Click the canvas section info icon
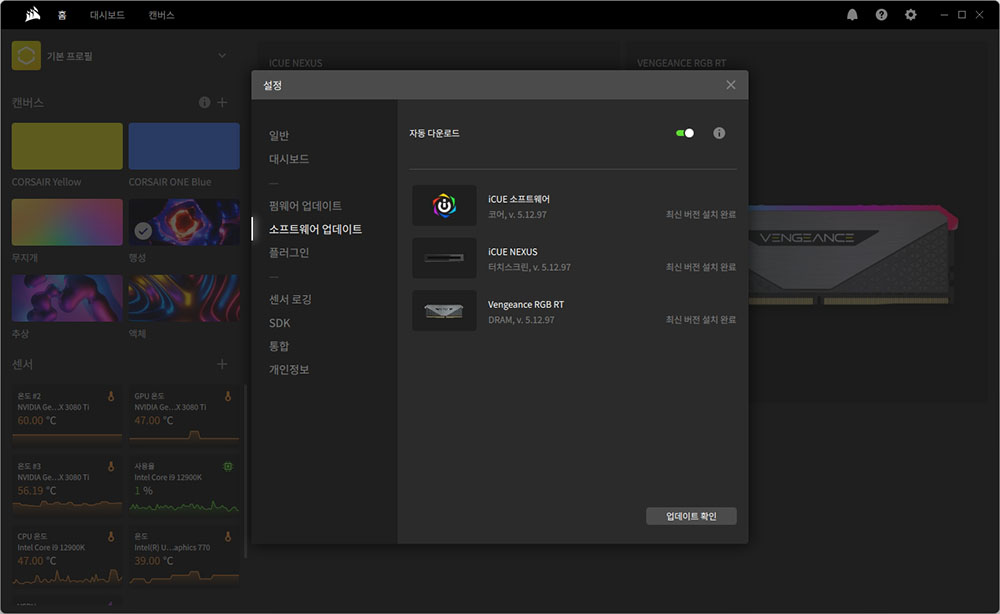Viewport: 1000px width, 614px height. [204, 102]
